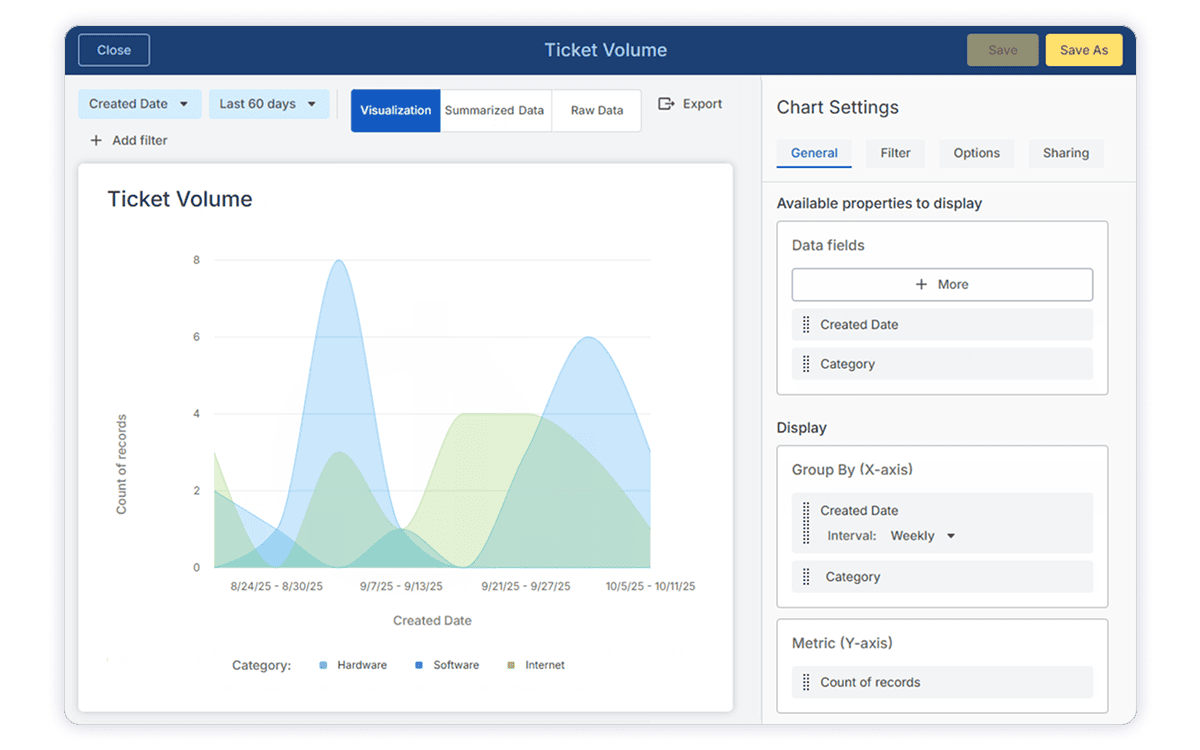Grab the drag handle of Category data field
The height and width of the screenshot is (750, 1200).
[806, 364]
